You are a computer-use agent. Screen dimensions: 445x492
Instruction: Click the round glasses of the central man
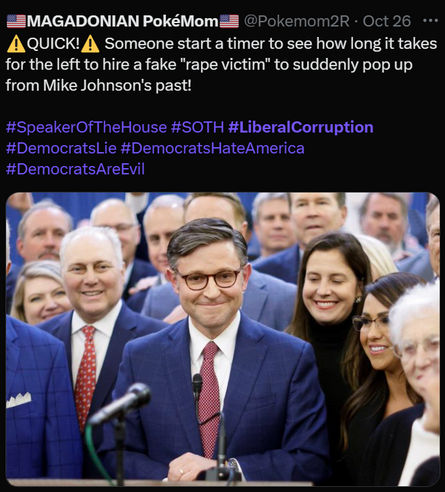coord(211,279)
